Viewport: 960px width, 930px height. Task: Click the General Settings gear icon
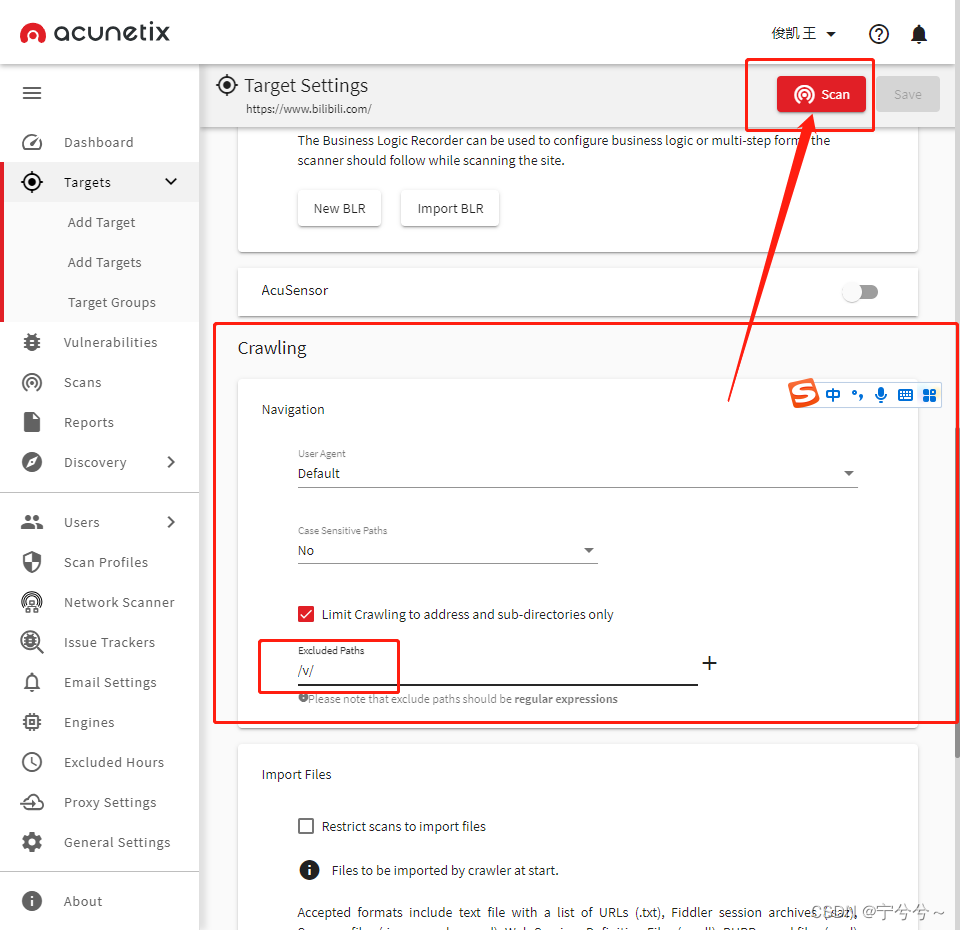click(32, 842)
